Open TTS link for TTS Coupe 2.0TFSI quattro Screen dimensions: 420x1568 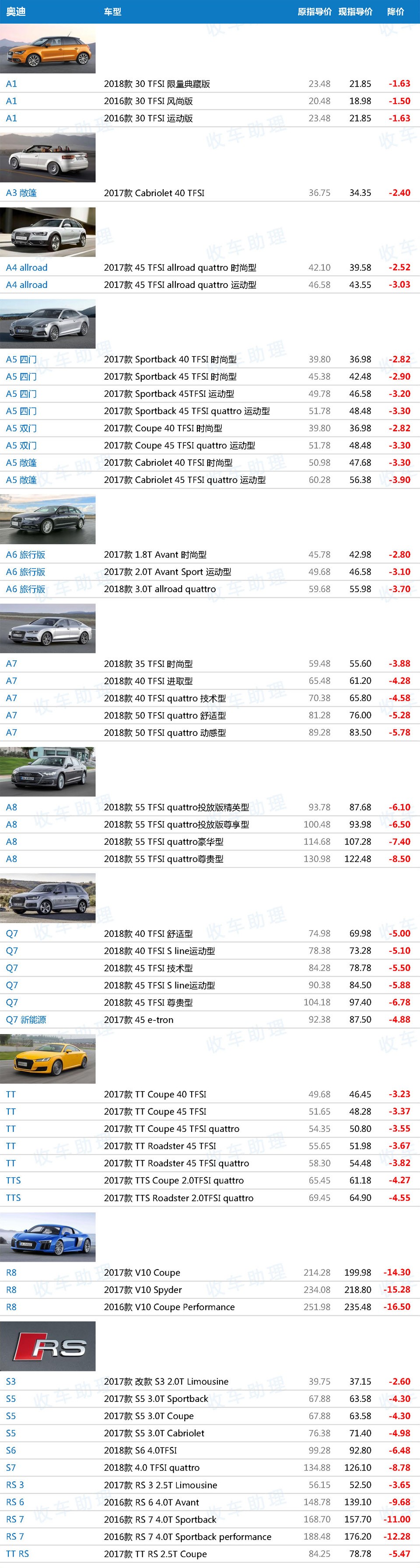tap(14, 1180)
